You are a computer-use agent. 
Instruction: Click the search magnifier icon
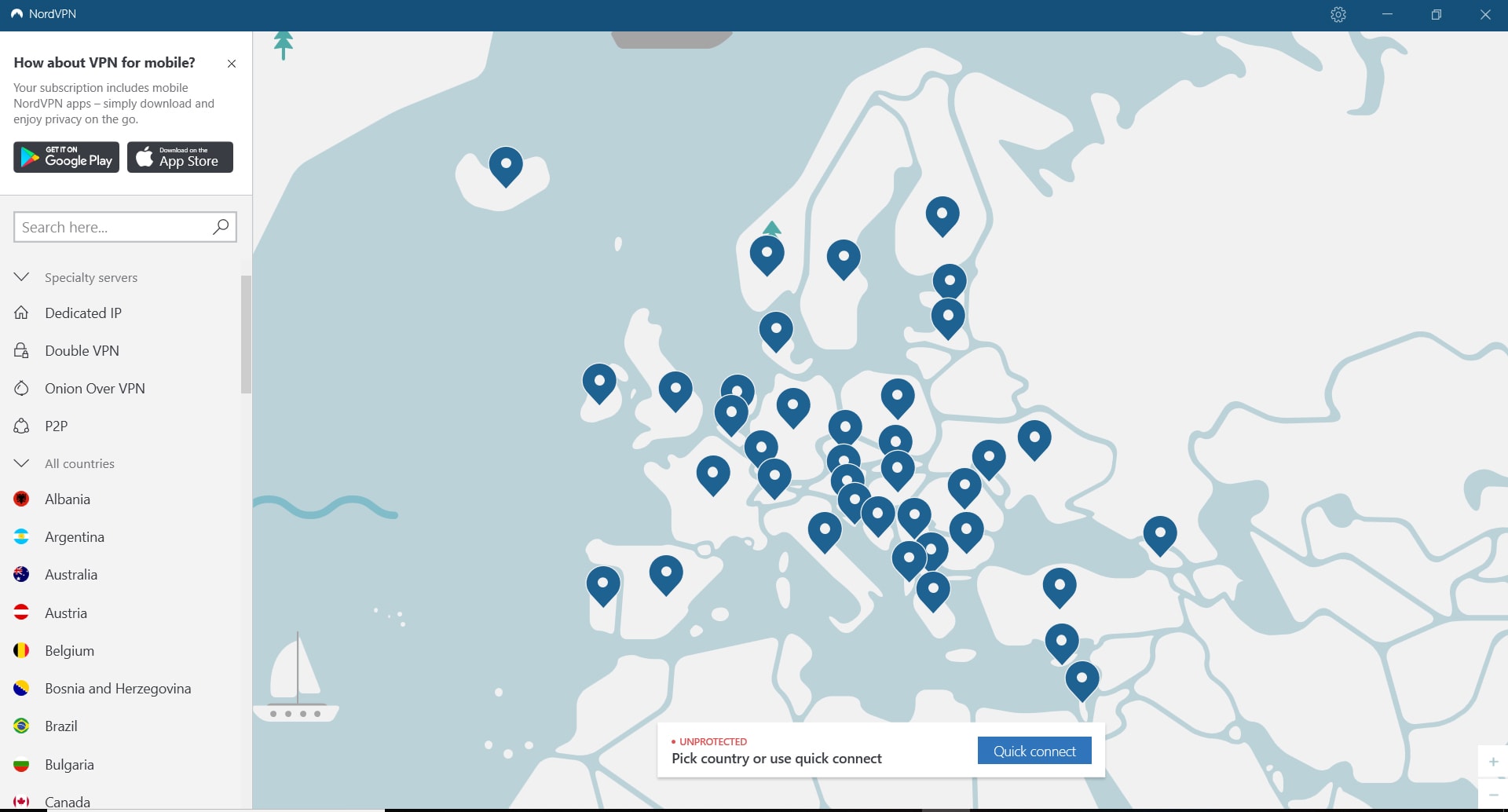click(x=220, y=227)
